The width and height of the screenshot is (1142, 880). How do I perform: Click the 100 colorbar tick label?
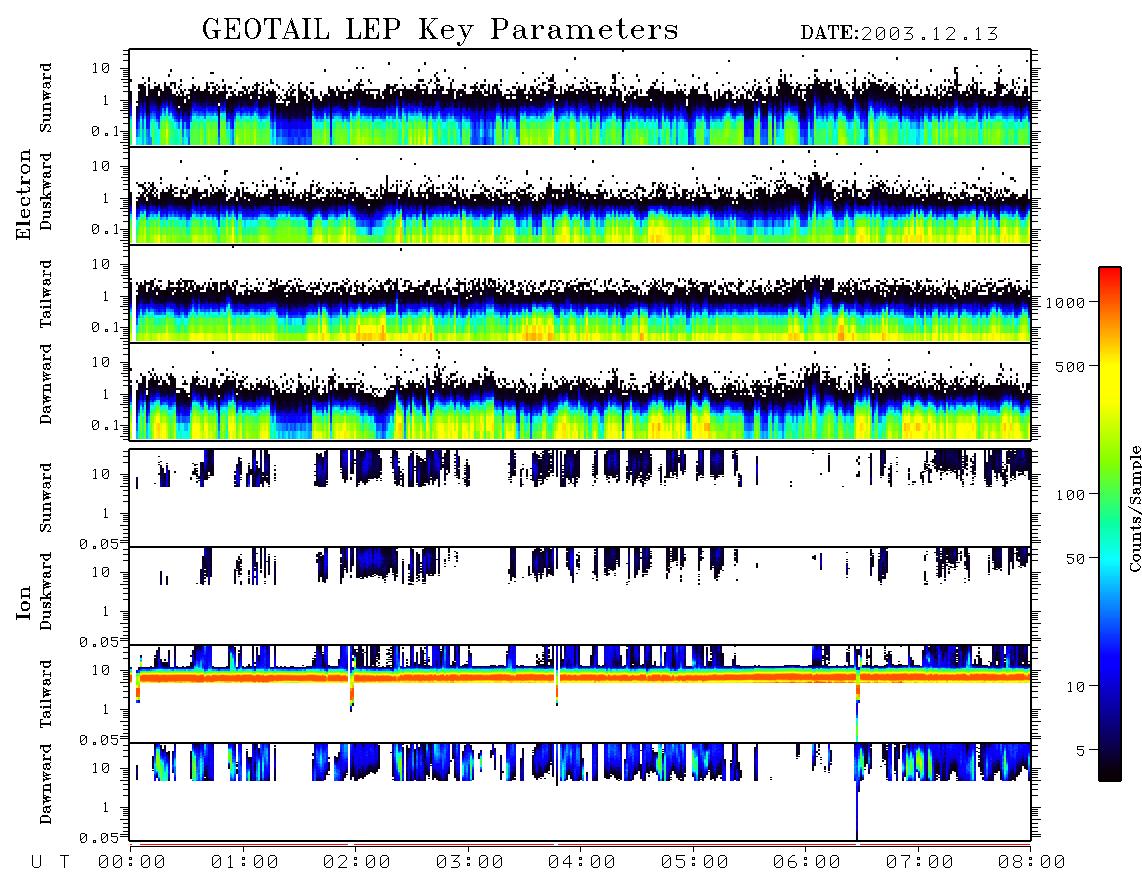pyautogui.click(x=1071, y=495)
